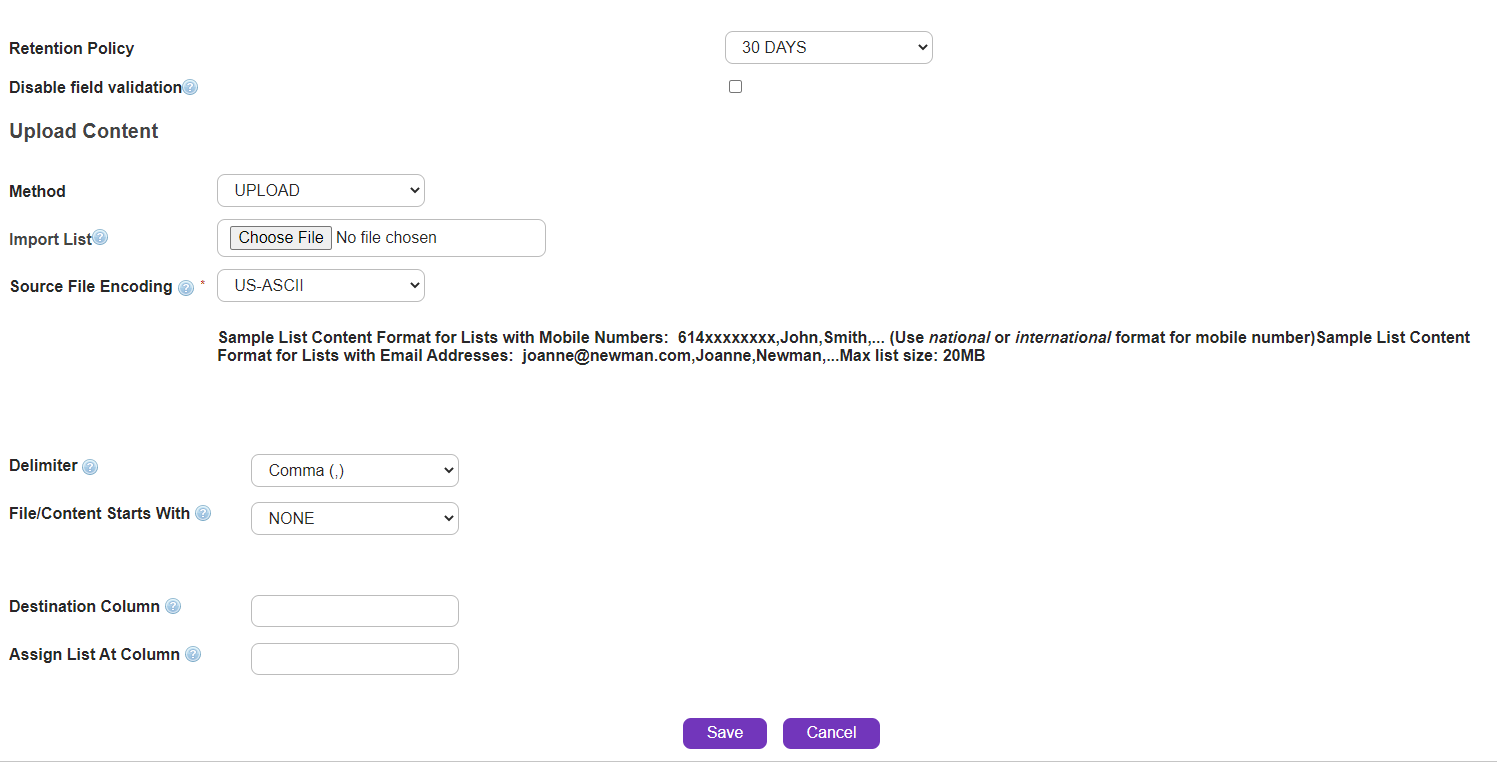Open help for Source File Encoding
The image size is (1497, 762).
185,288
